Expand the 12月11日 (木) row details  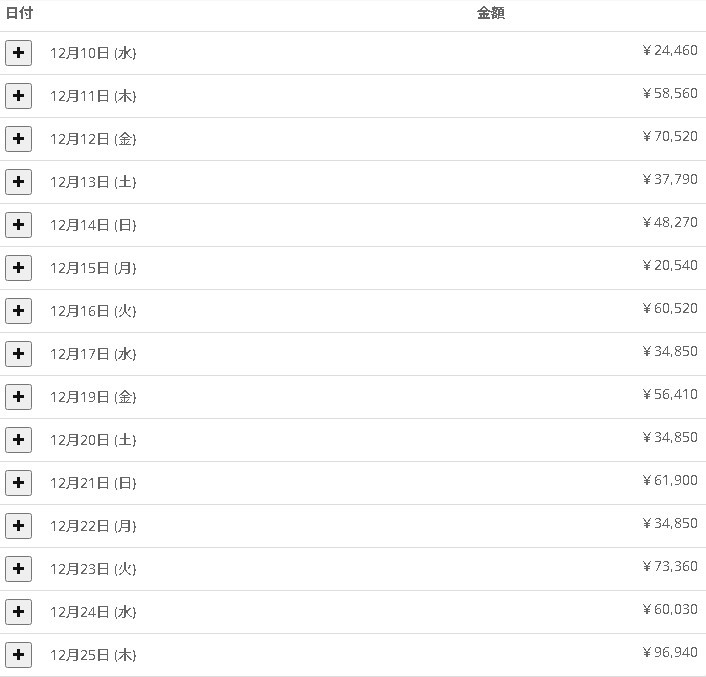[x=18, y=96]
